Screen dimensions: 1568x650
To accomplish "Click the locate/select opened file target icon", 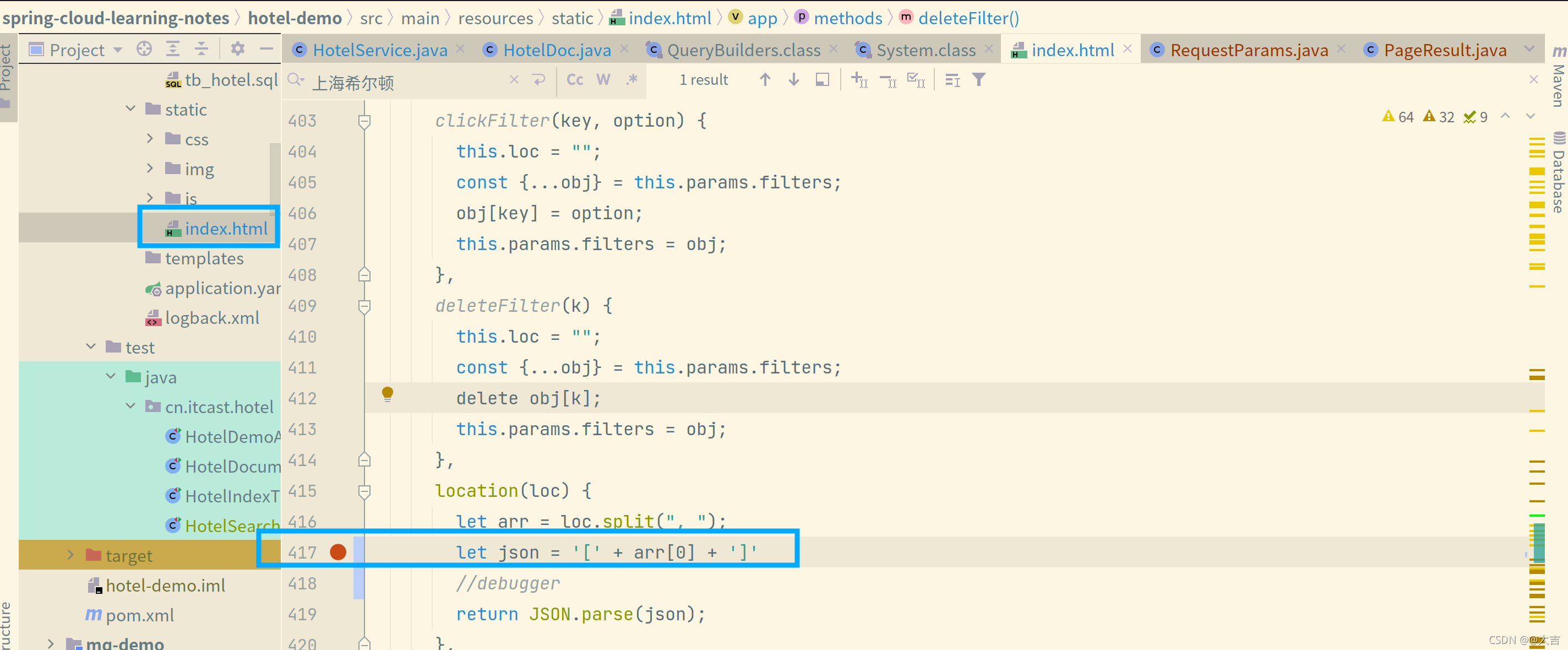I will tap(144, 50).
